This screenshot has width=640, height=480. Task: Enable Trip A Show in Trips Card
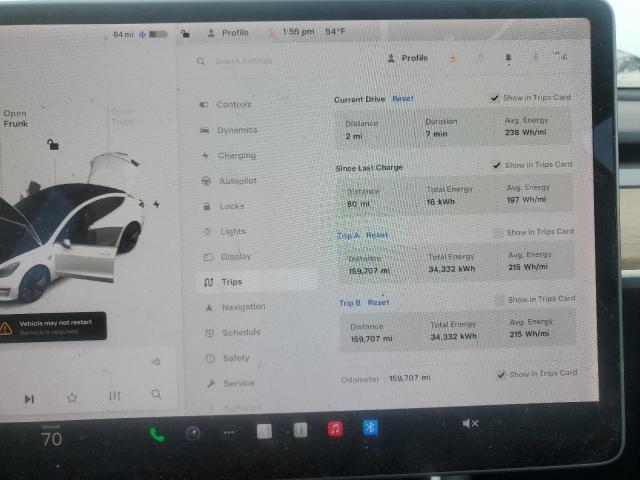coord(498,232)
